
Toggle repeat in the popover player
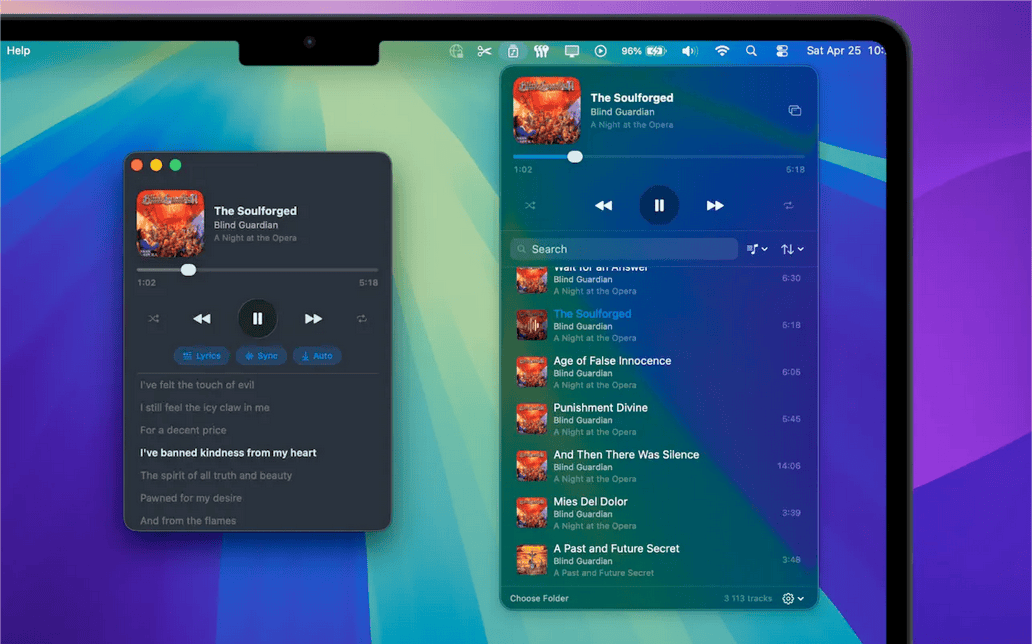click(x=788, y=205)
